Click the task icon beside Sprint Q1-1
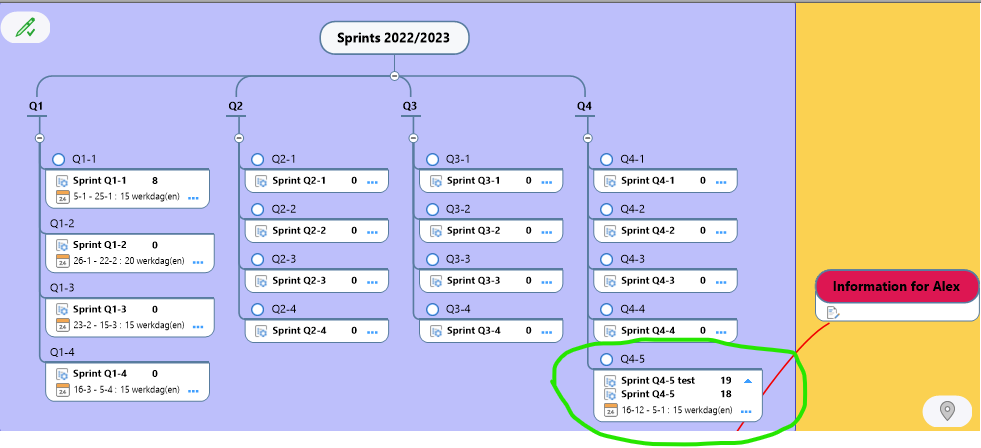 point(63,181)
